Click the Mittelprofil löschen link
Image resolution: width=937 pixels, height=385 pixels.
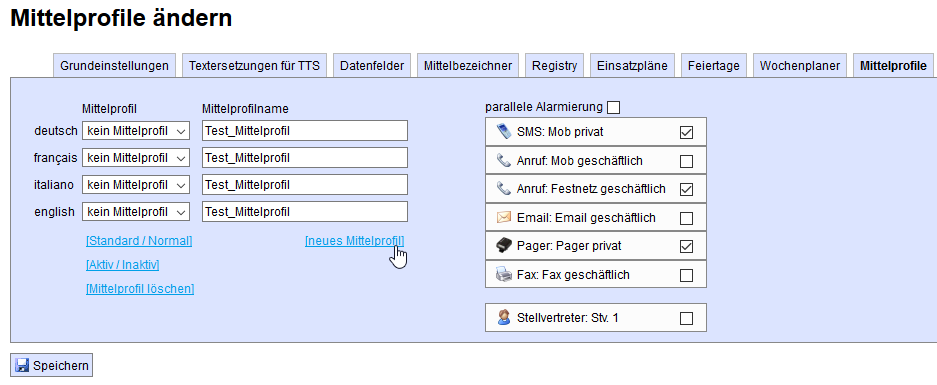[140, 289]
